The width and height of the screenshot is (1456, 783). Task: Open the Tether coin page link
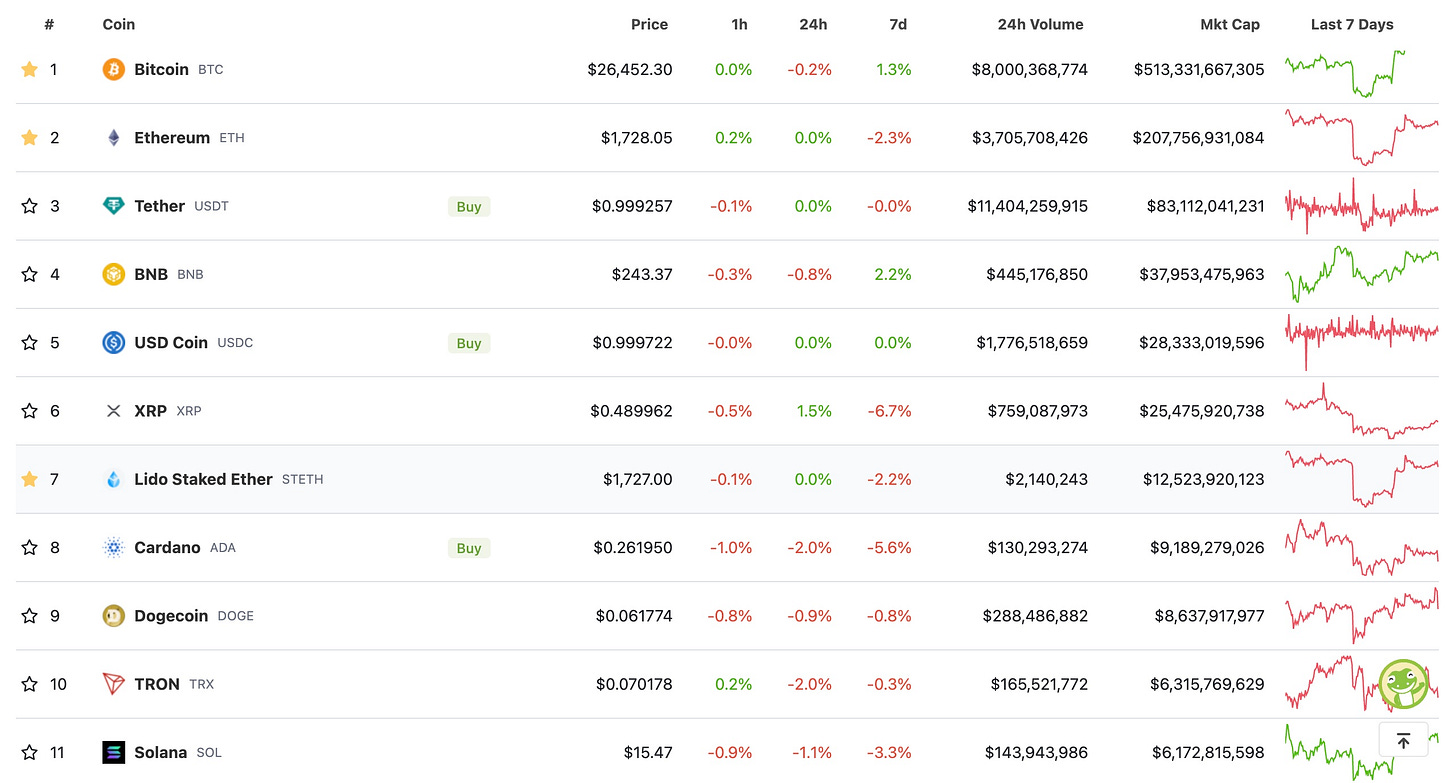pyautogui.click(x=160, y=206)
